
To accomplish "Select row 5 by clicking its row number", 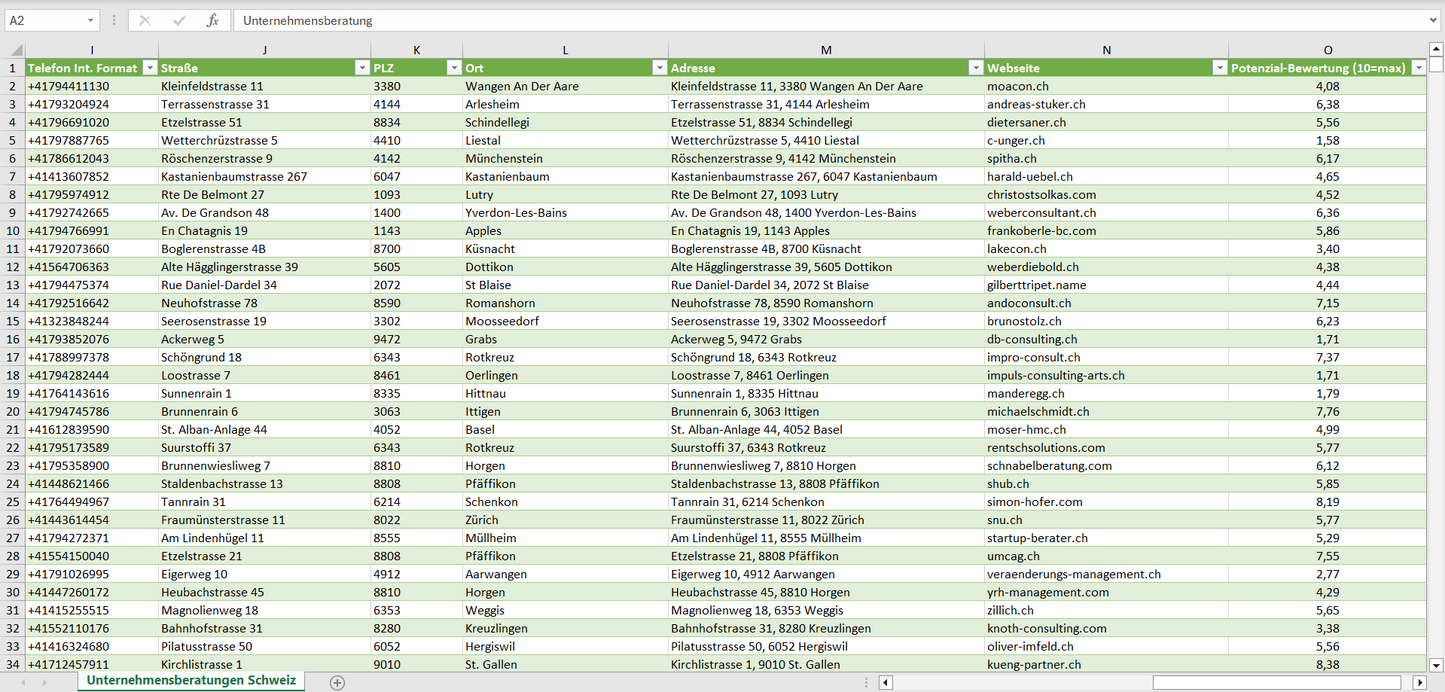I will point(13,140).
